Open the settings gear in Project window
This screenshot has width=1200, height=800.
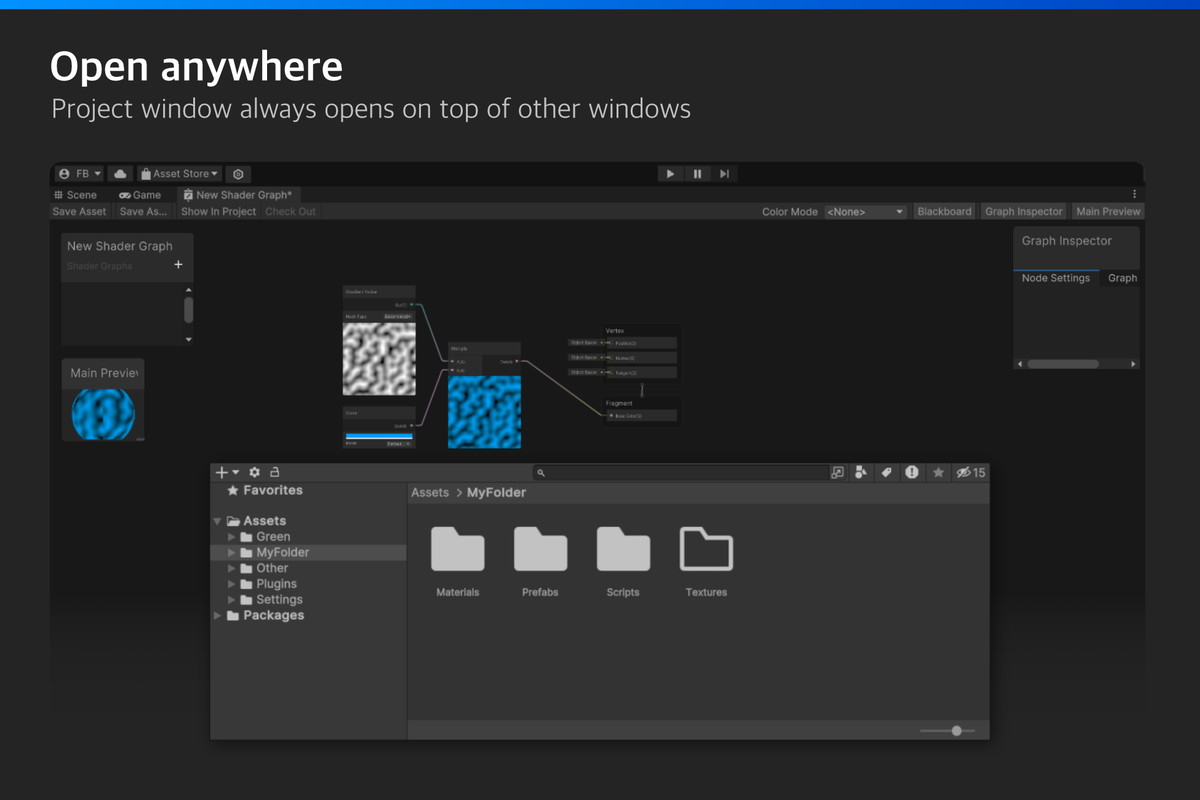(255, 472)
